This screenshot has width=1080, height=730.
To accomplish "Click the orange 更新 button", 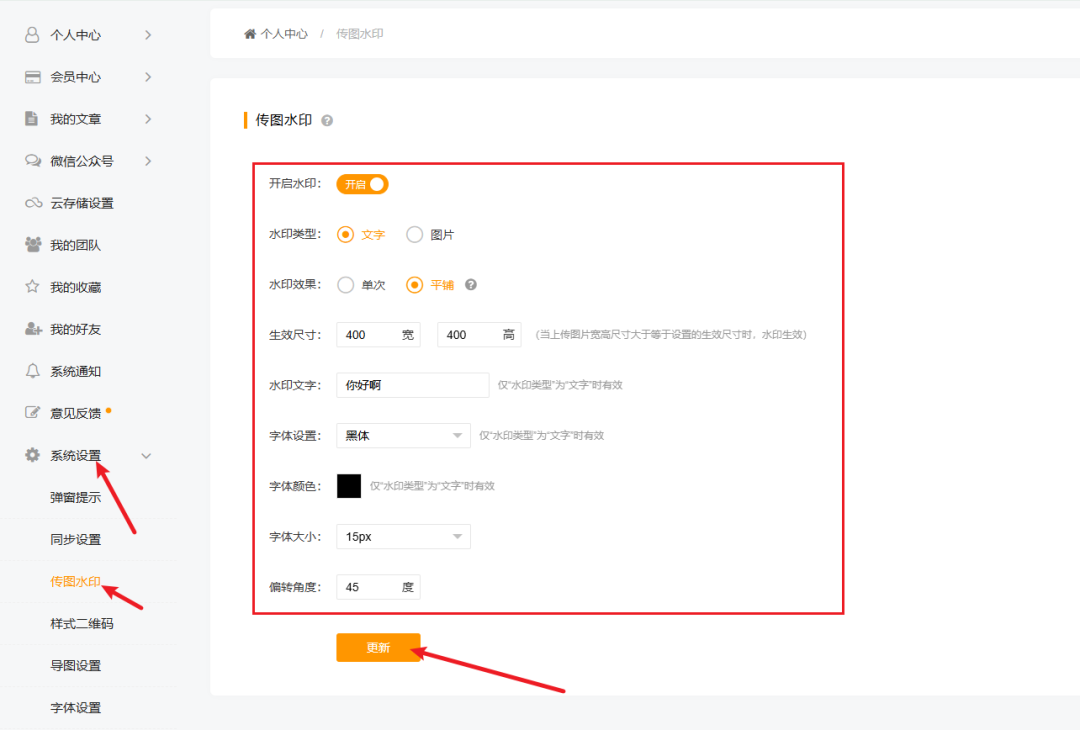I will point(378,648).
